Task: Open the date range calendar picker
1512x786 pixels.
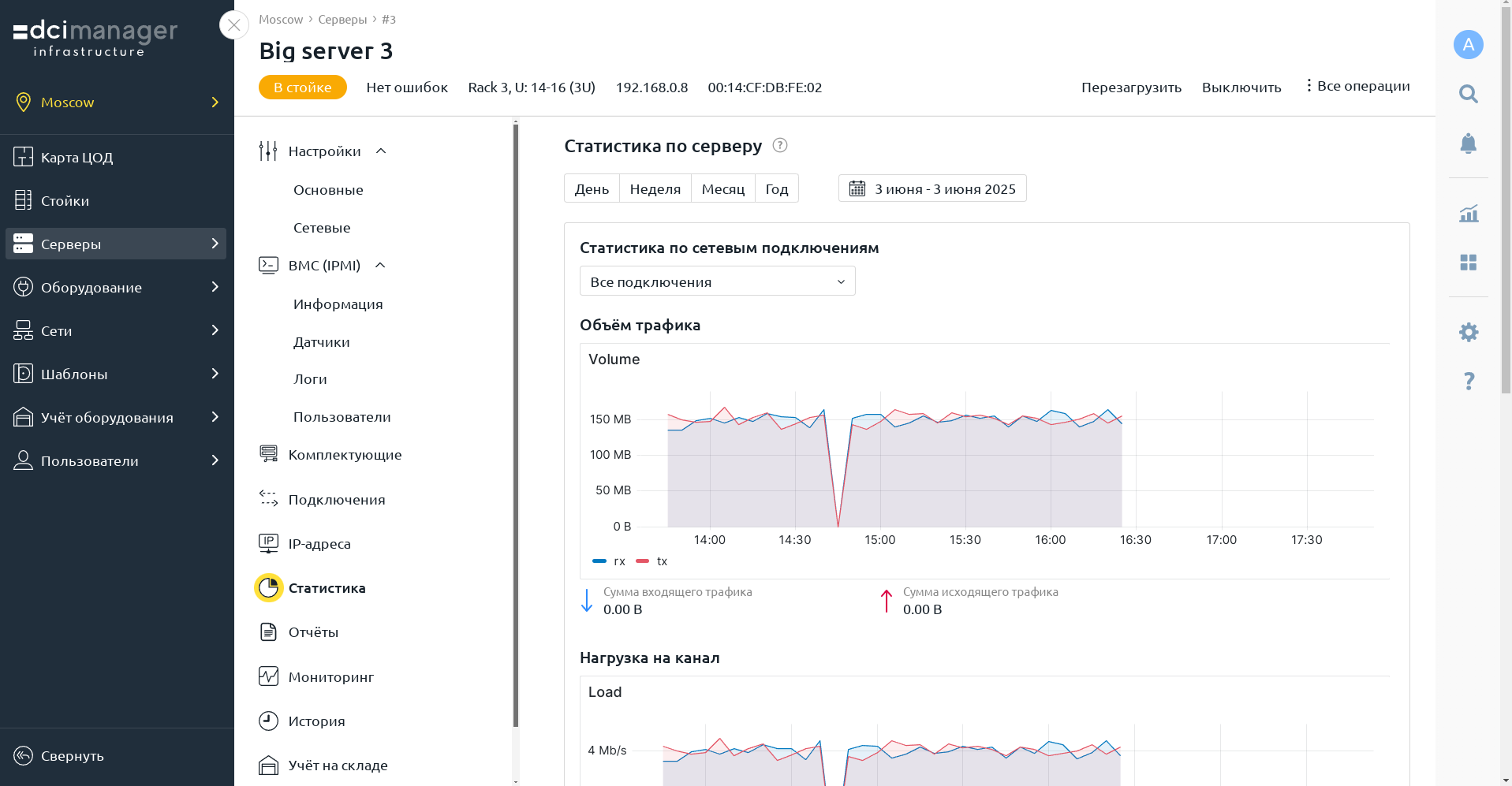Action: pos(932,188)
